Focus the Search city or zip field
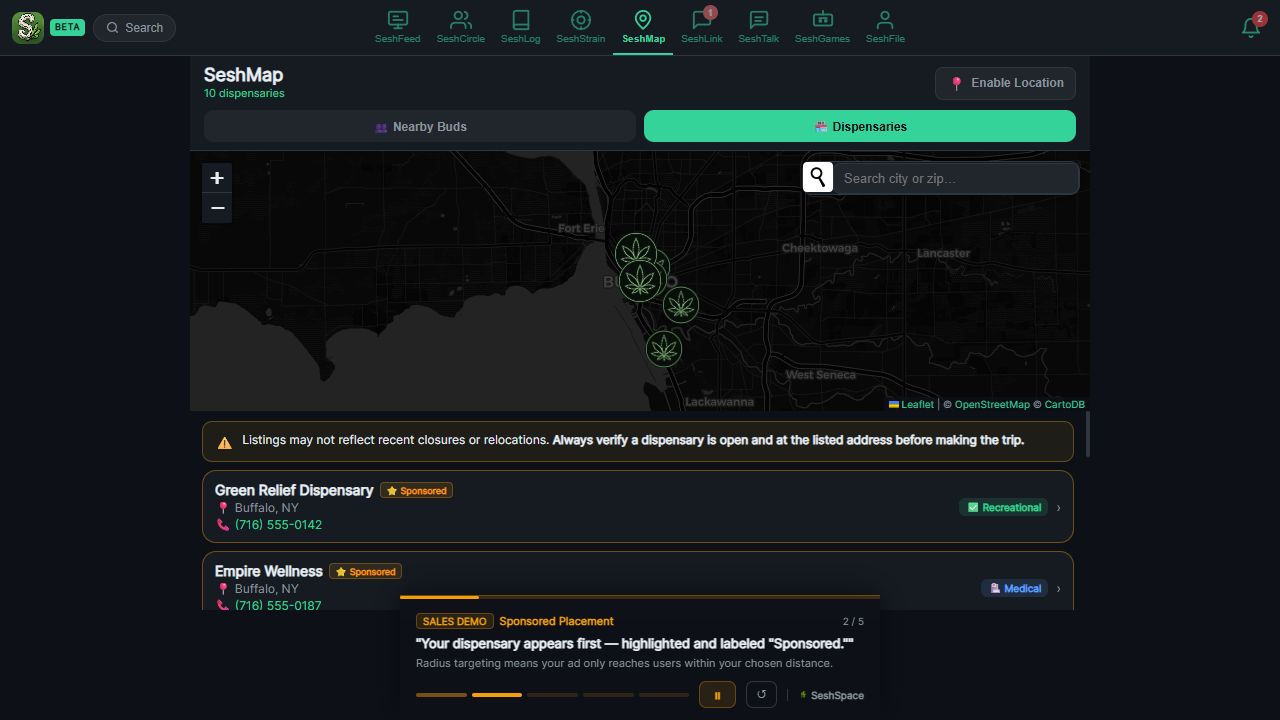This screenshot has height=720, width=1280. 956,178
